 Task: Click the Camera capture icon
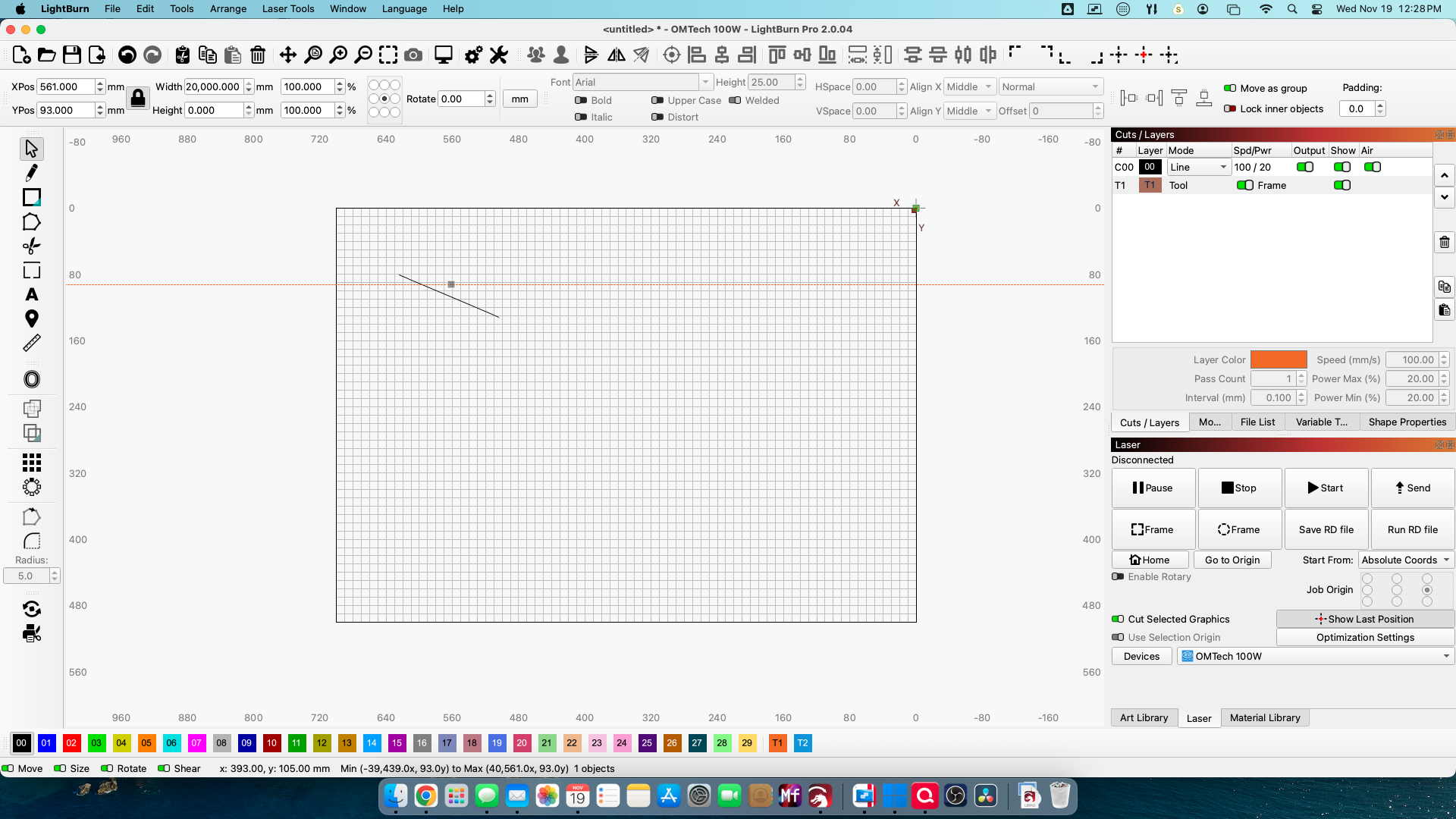(x=413, y=55)
